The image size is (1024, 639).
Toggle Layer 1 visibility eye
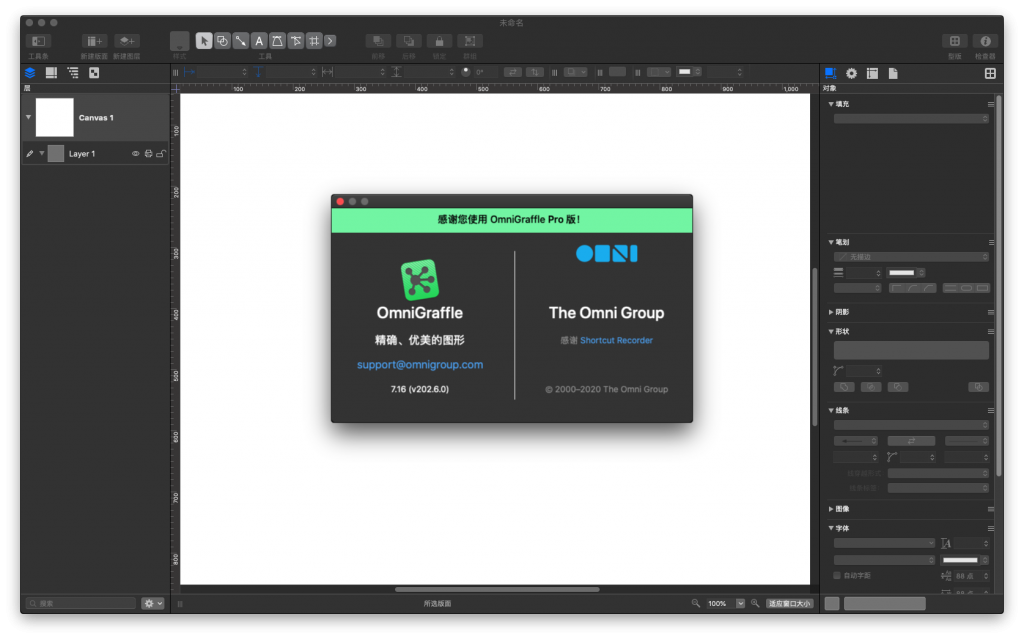(136, 154)
